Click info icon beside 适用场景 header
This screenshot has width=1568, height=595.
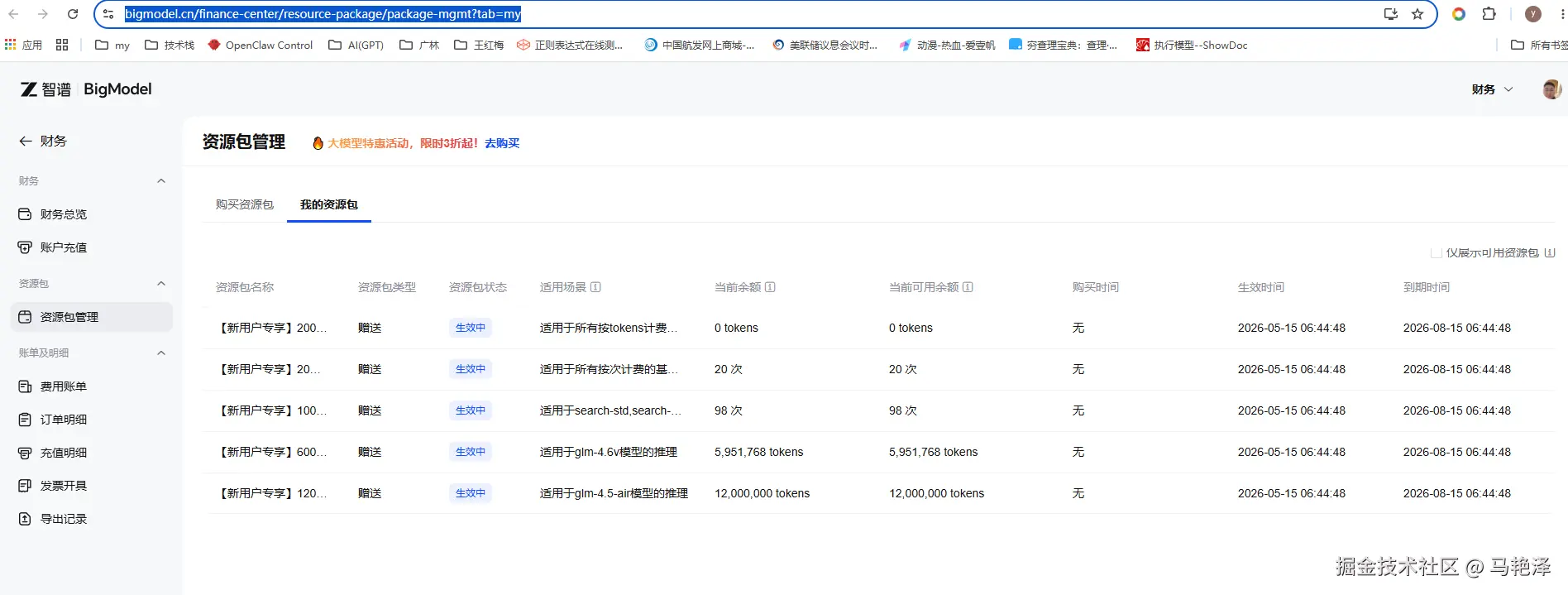[595, 287]
